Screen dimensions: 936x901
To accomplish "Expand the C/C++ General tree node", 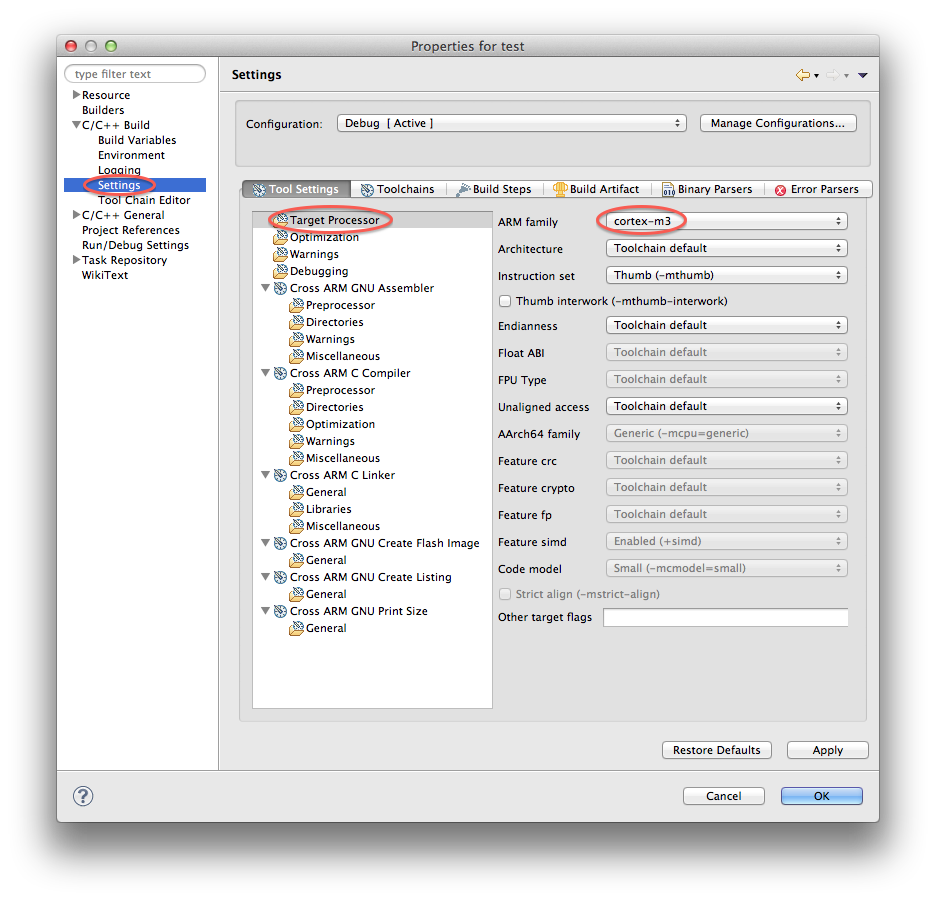I will click(76, 215).
